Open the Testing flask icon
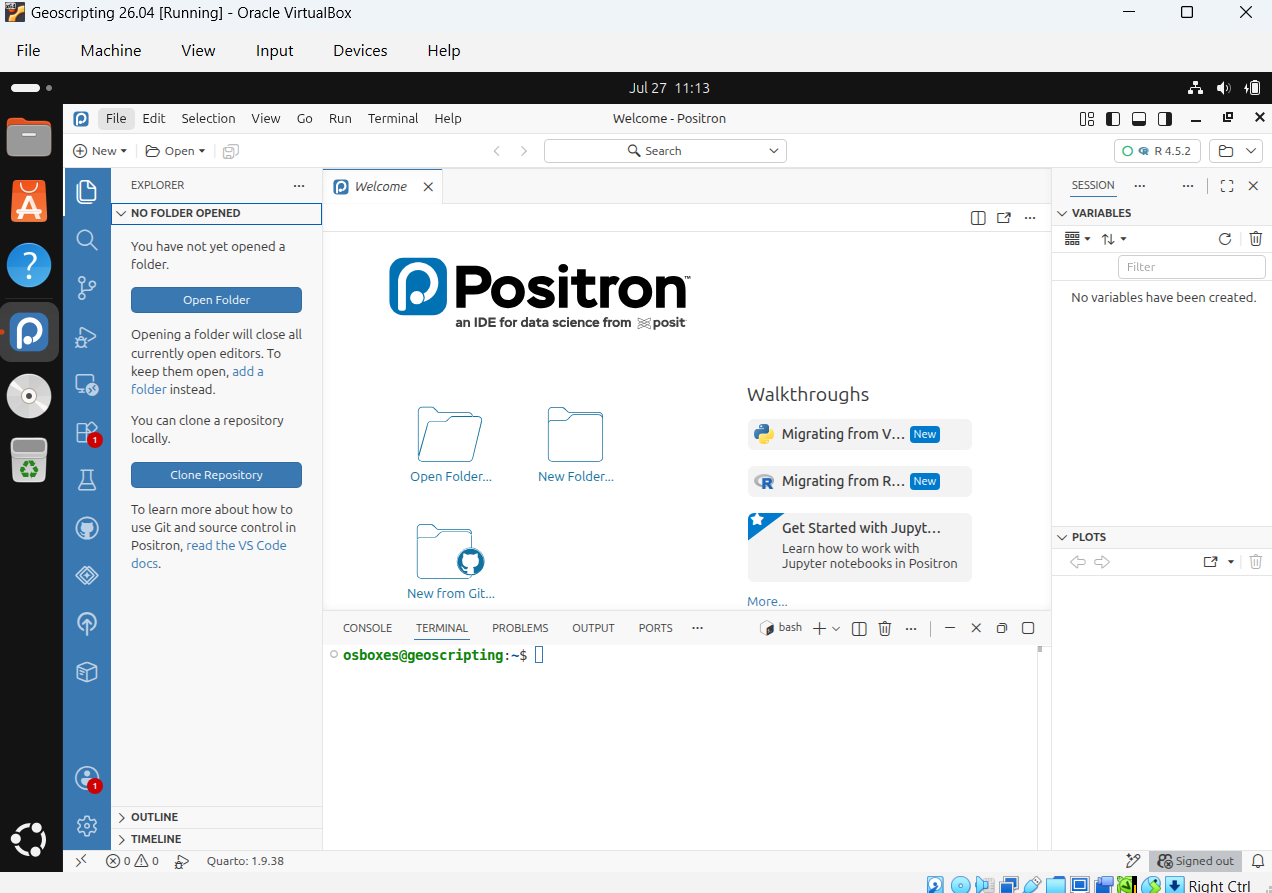Image resolution: width=1272 pixels, height=893 pixels. (x=87, y=480)
